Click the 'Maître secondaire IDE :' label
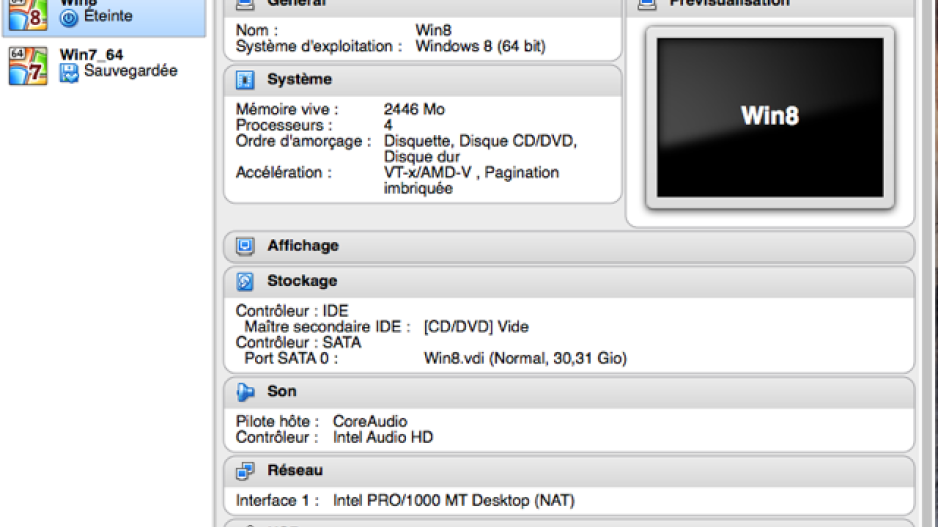This screenshot has width=938, height=527. [x=327, y=327]
